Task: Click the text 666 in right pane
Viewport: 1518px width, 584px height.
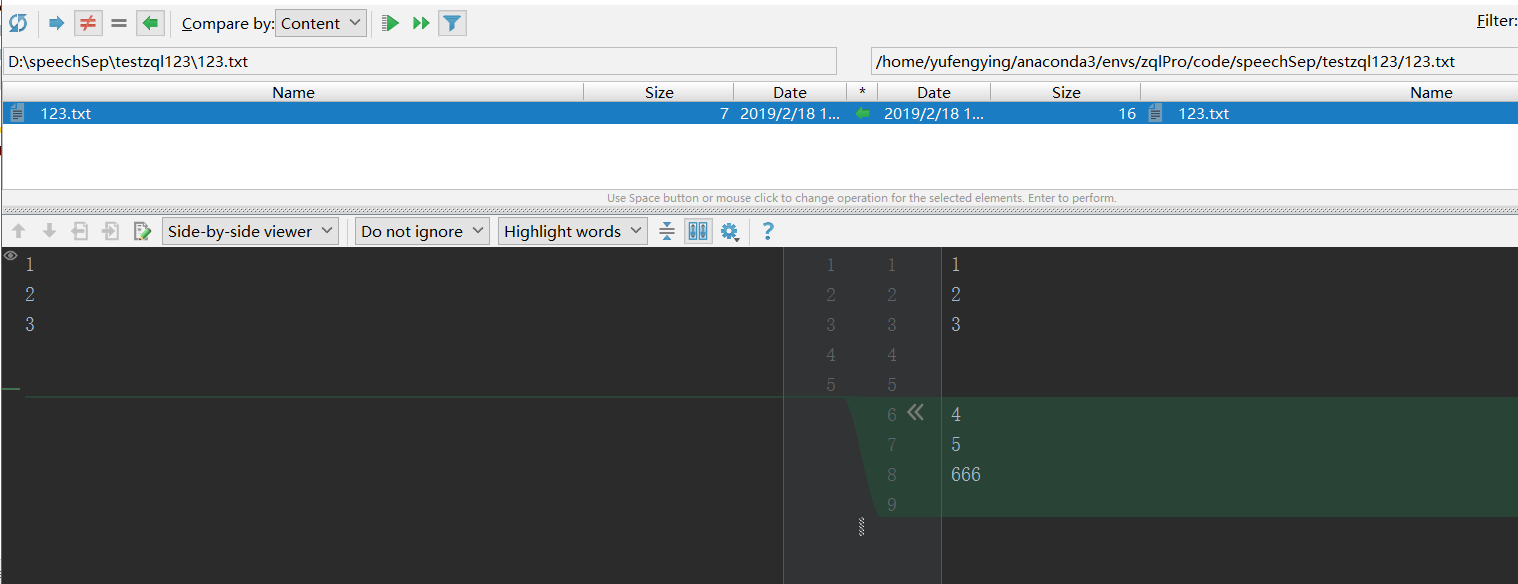Action: pyautogui.click(x=966, y=474)
